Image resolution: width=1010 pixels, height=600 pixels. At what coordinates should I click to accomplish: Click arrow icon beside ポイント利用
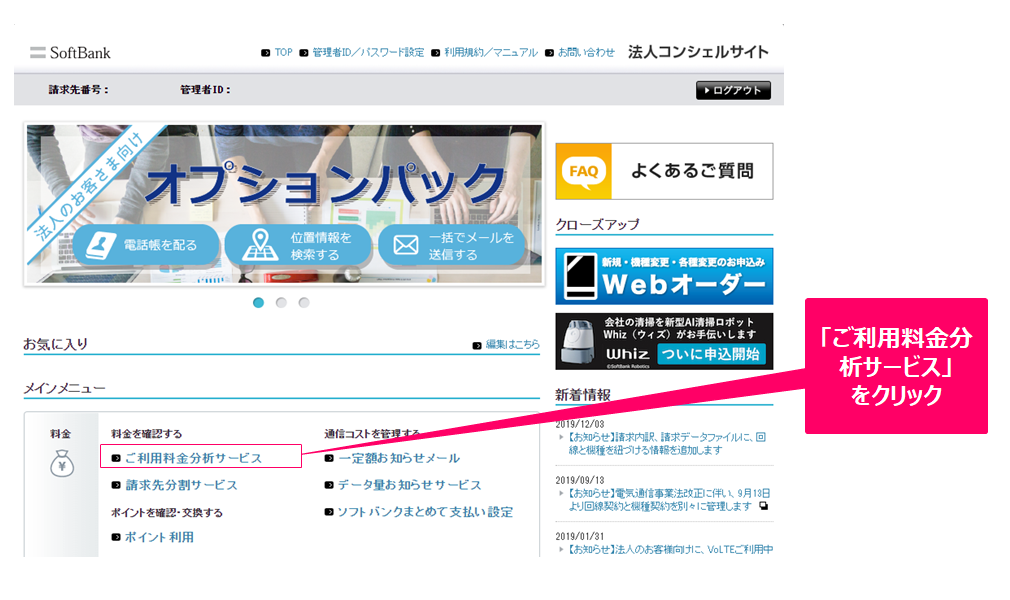pyautogui.click(x=116, y=537)
